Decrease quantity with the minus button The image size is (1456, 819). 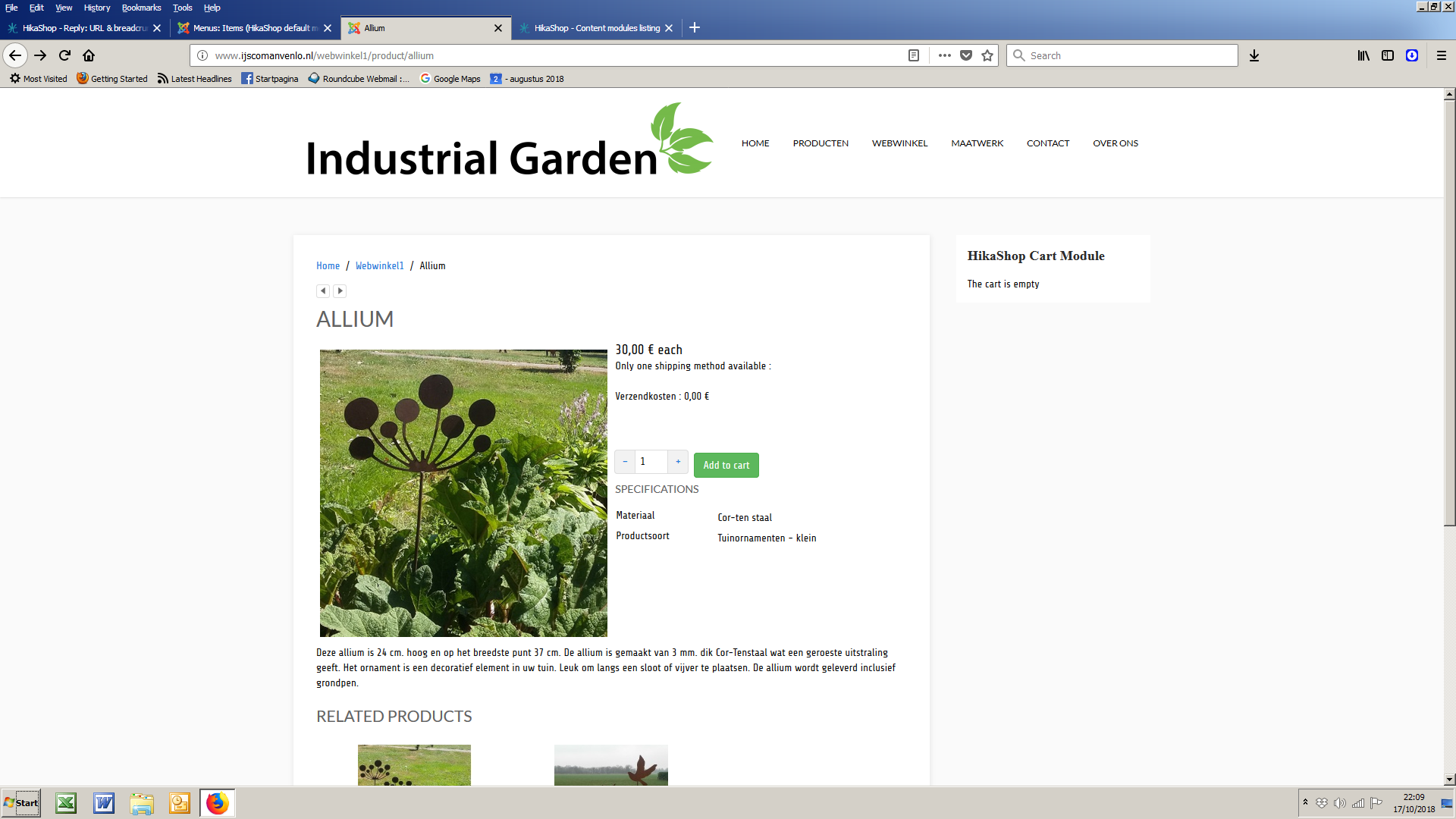click(x=625, y=461)
